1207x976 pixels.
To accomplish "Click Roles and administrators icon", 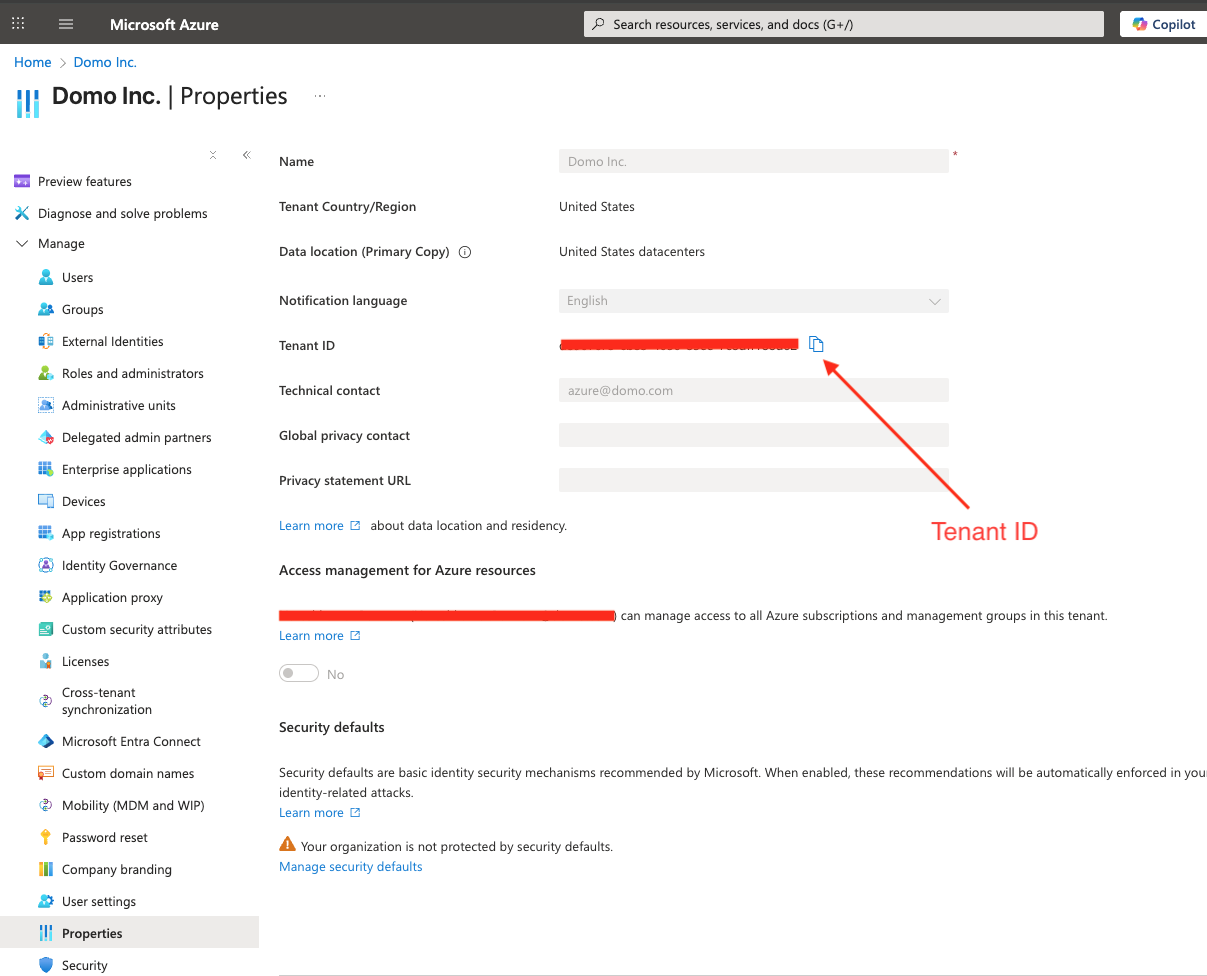I will [46, 373].
